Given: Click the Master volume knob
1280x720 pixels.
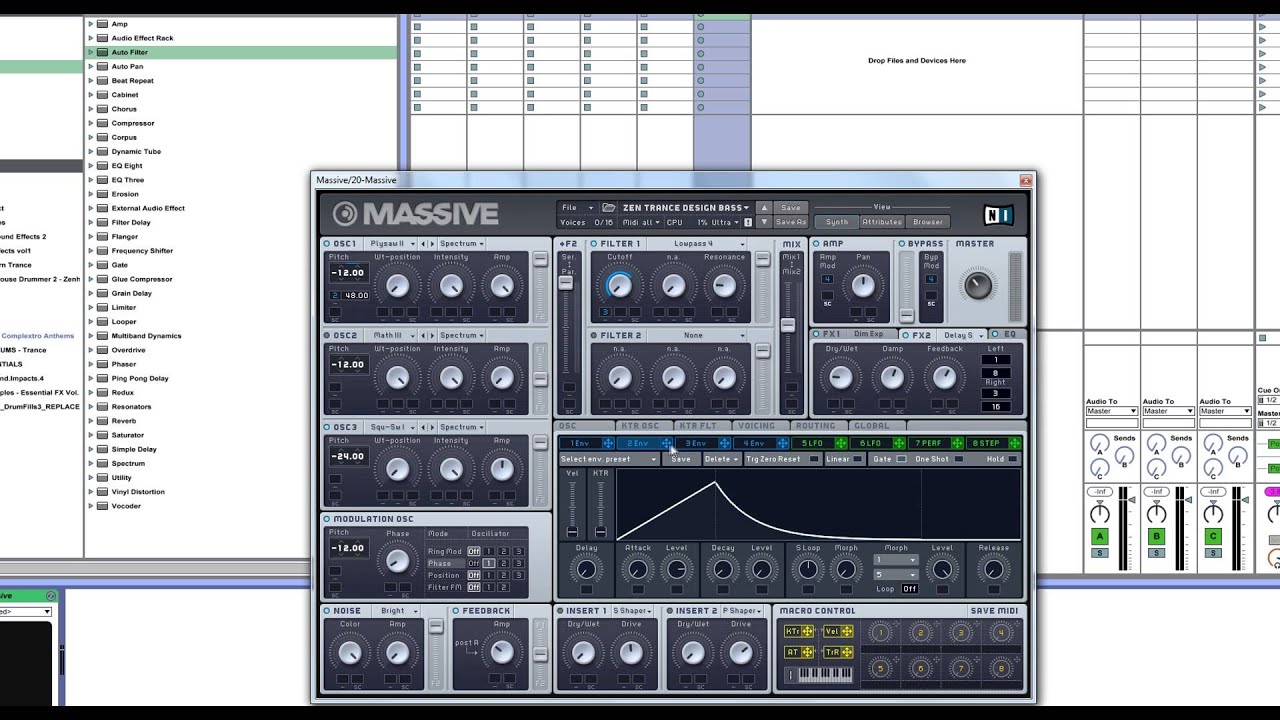Looking at the screenshot, I should (x=977, y=285).
